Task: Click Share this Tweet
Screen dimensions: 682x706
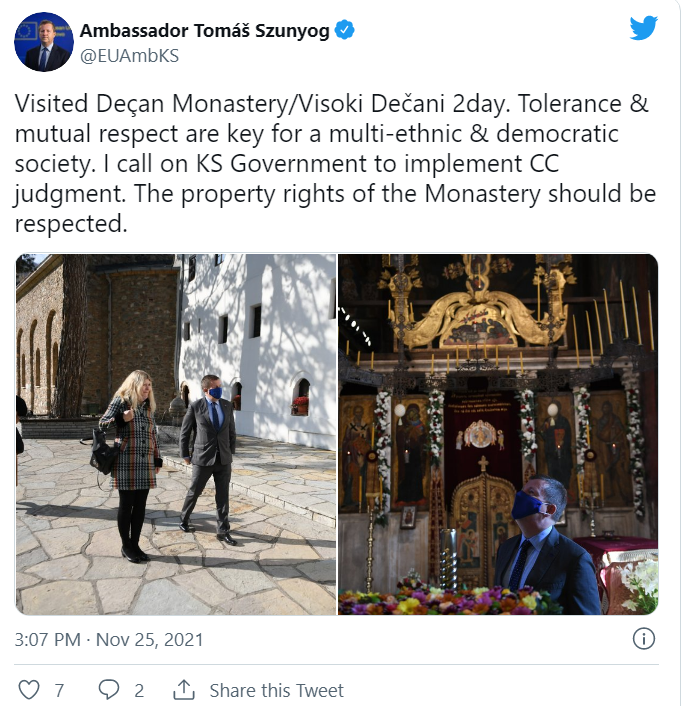Action: click(276, 690)
